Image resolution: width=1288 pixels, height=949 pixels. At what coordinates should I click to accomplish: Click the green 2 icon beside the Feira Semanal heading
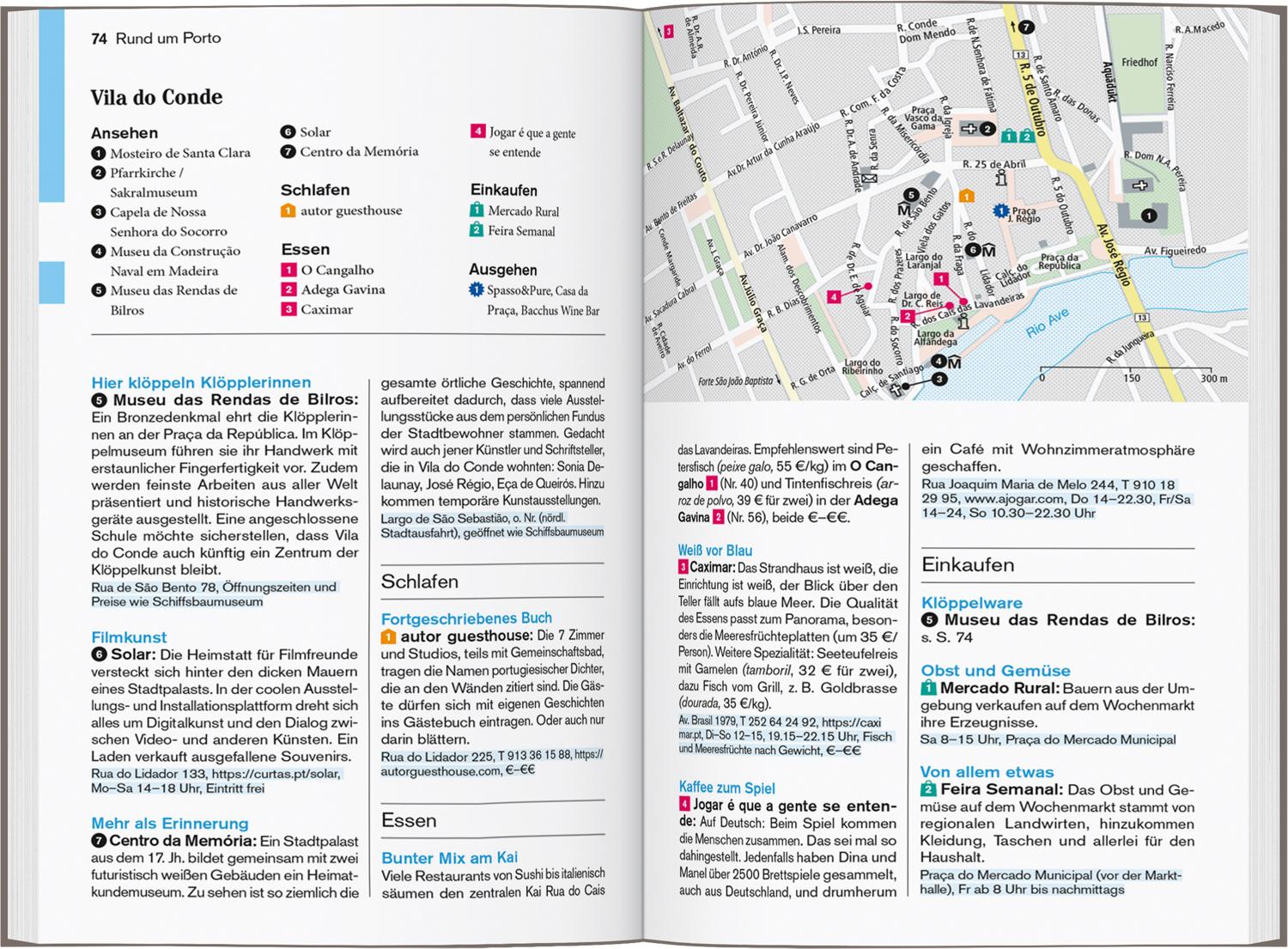pos(928,789)
